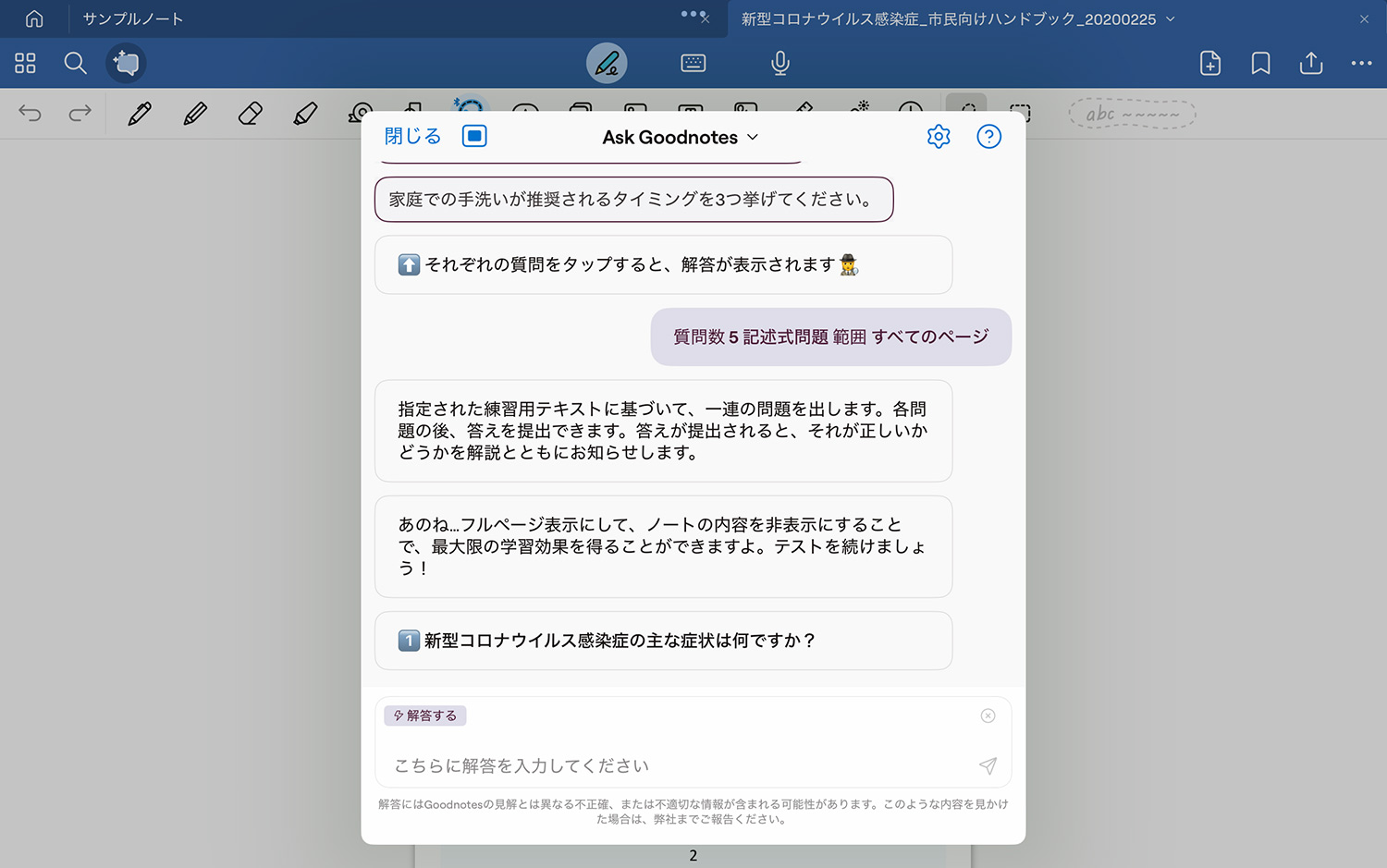Screen dimensions: 1387x868
Task: Switch to the サンプルノート tab
Action: click(x=133, y=18)
